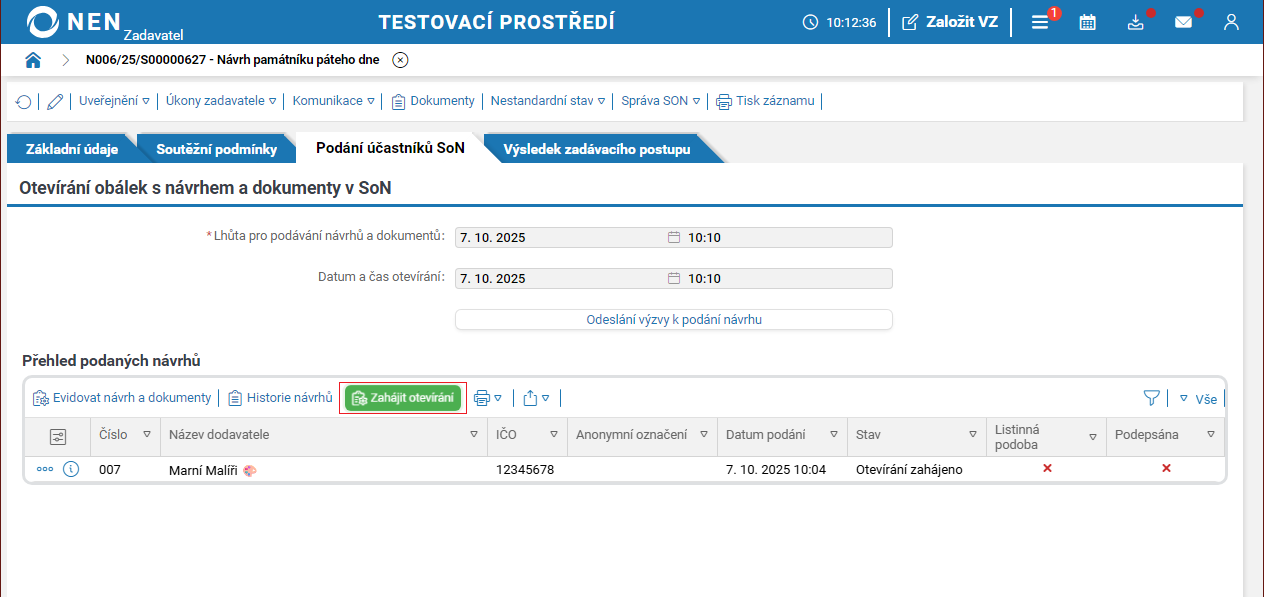This screenshot has width=1264, height=597.
Task: Click IČO value 12345678
Action: pos(525,470)
